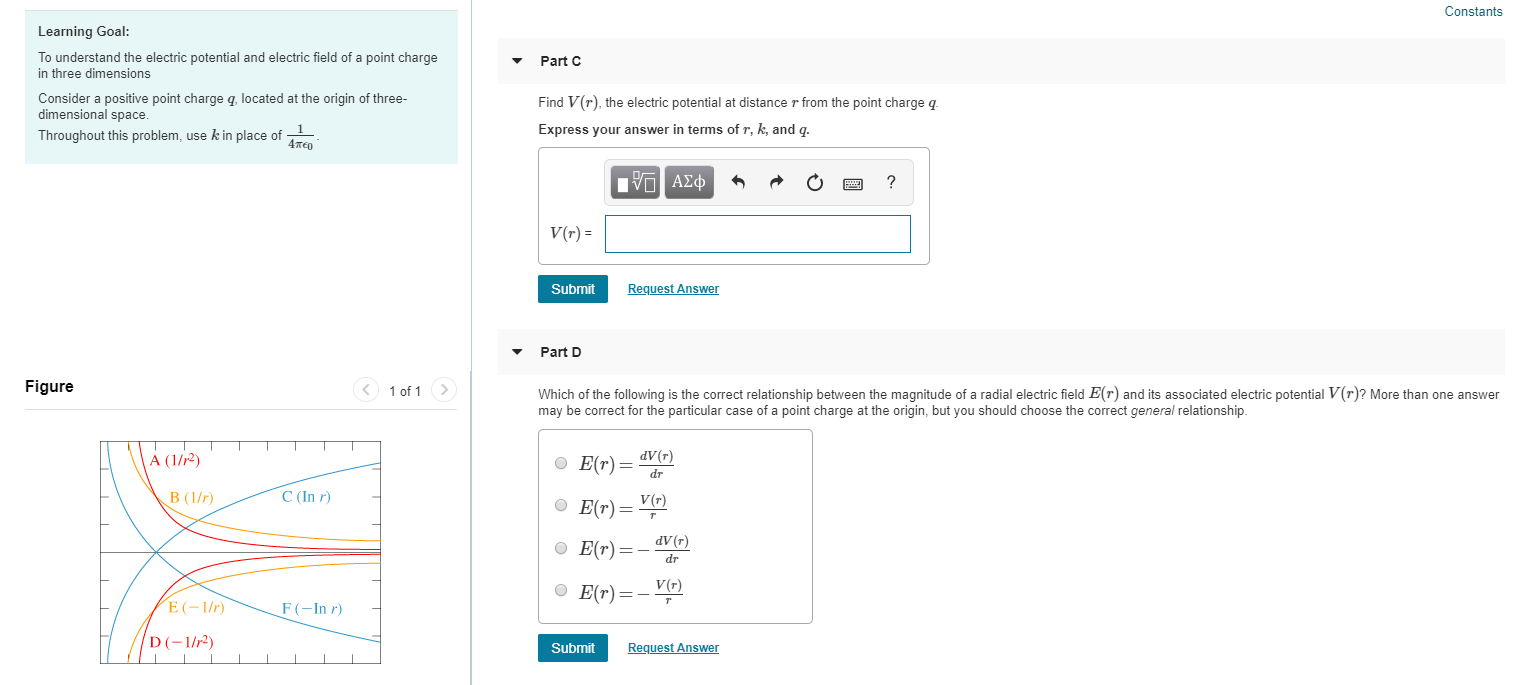Select answer E(r) = dV(r)/dr
This screenshot has height=685, width=1520.
[561, 462]
